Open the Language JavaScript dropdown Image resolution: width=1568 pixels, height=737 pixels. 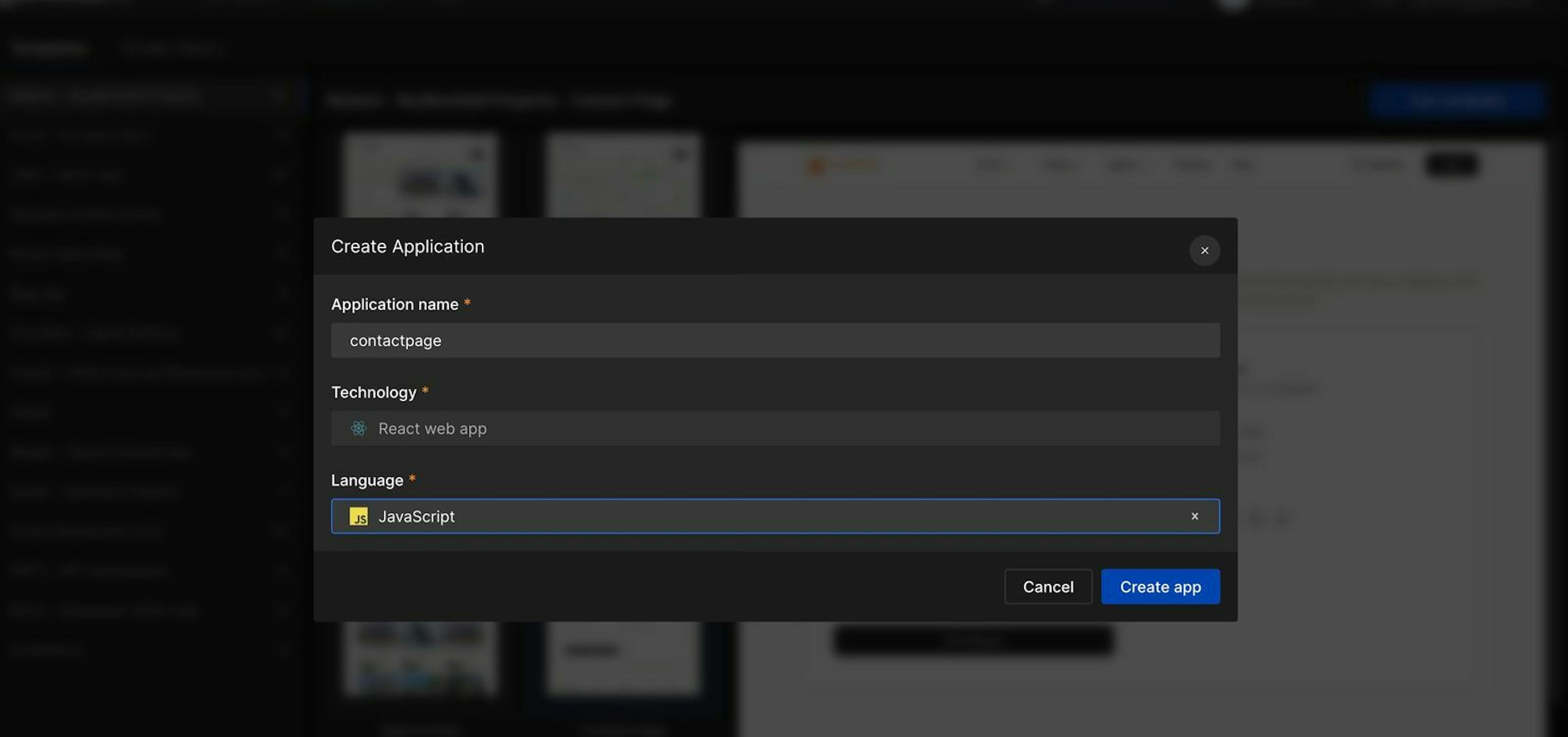pyautogui.click(x=775, y=516)
